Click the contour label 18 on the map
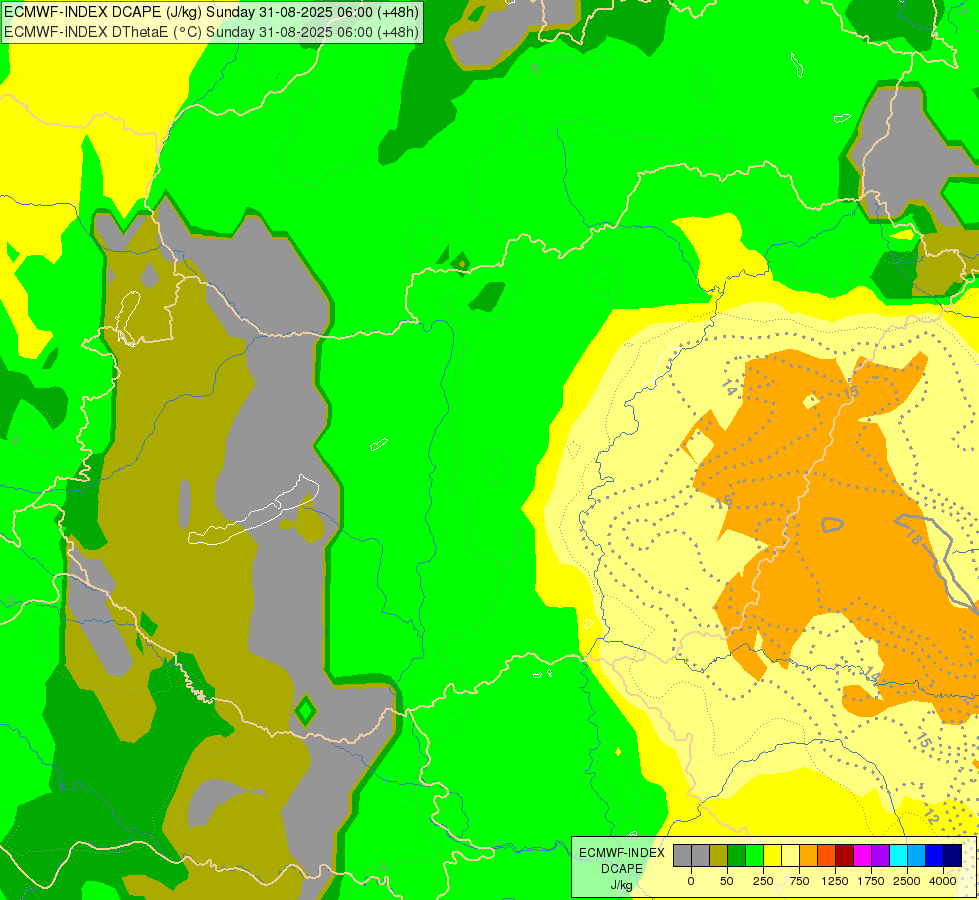The width and height of the screenshot is (979, 900). pos(913,537)
